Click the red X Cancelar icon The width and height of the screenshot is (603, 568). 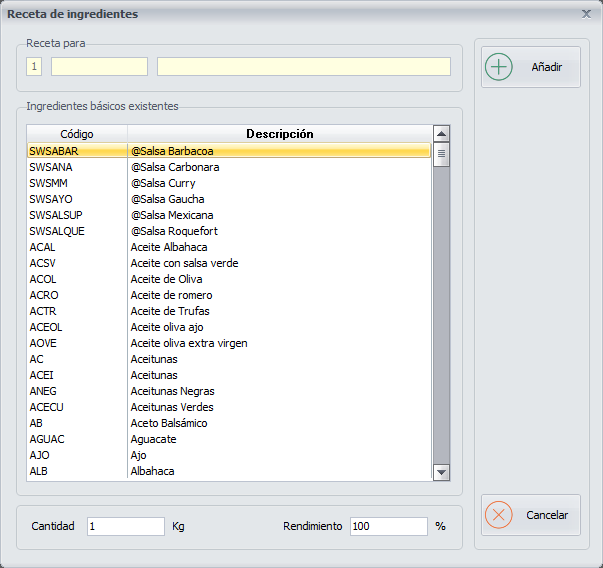[x=499, y=515]
